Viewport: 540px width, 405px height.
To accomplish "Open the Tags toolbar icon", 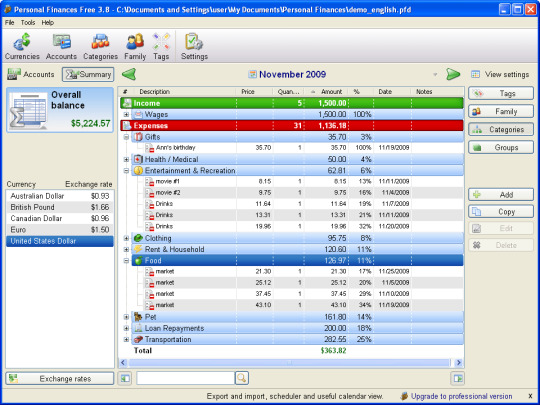I will click(161, 46).
